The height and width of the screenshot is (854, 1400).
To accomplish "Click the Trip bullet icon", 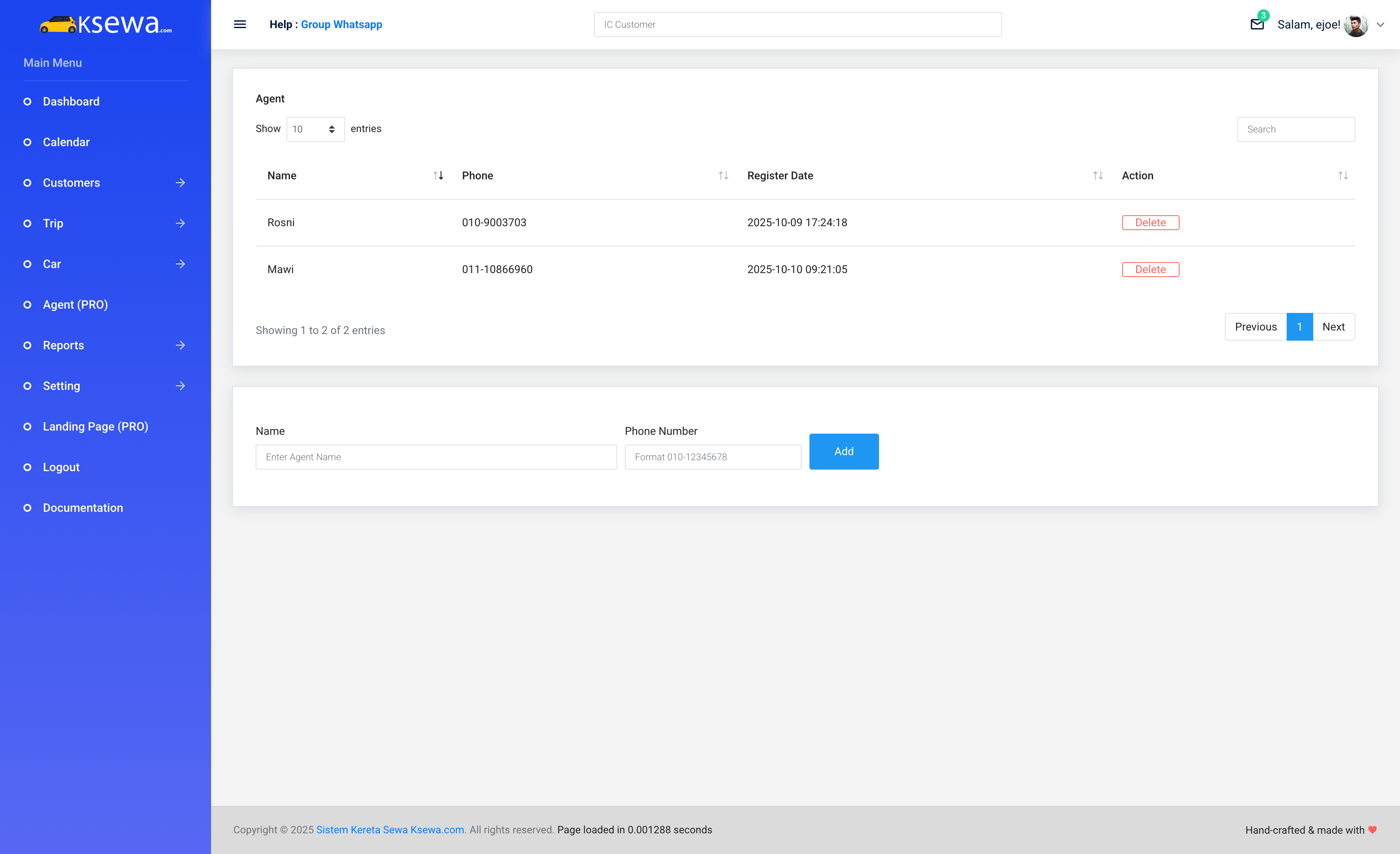I will click(27, 223).
